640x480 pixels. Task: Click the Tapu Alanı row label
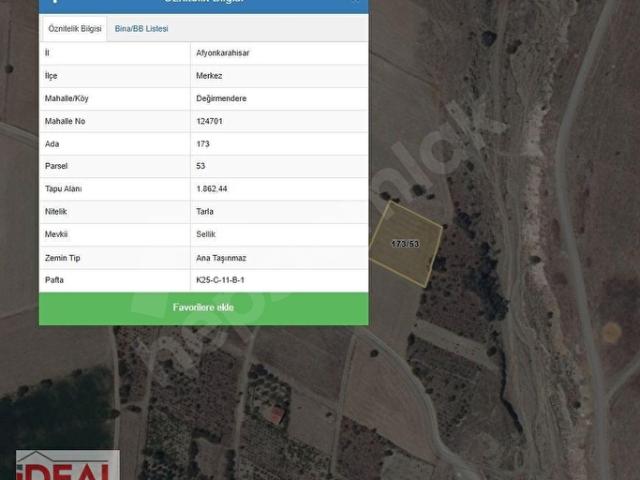pos(63,189)
